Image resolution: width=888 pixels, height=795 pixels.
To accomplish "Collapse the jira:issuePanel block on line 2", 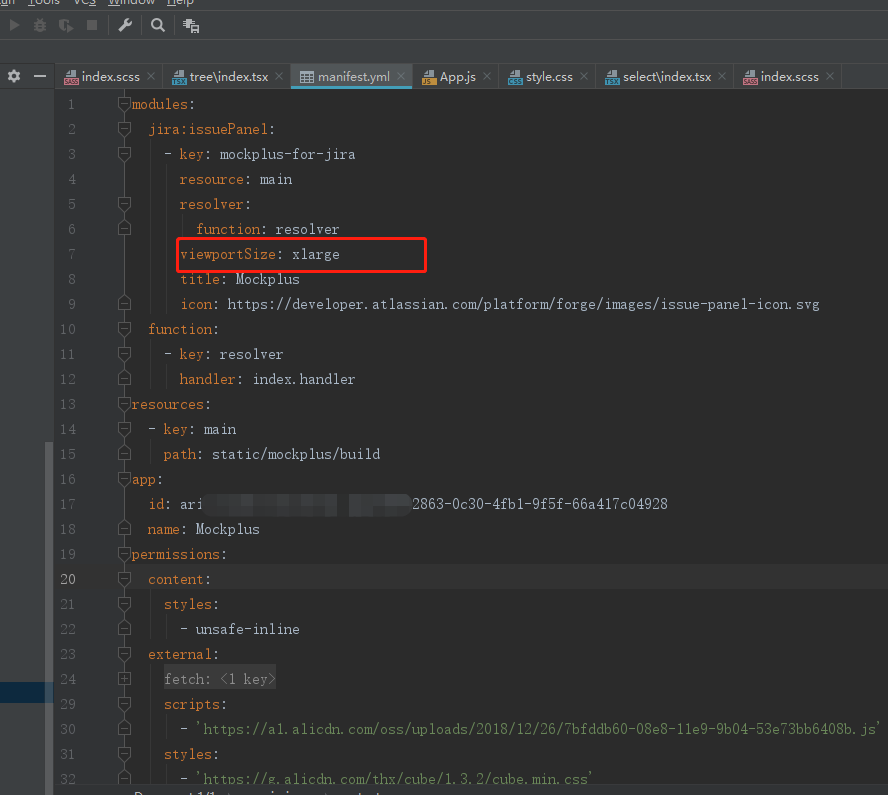I will coord(124,129).
